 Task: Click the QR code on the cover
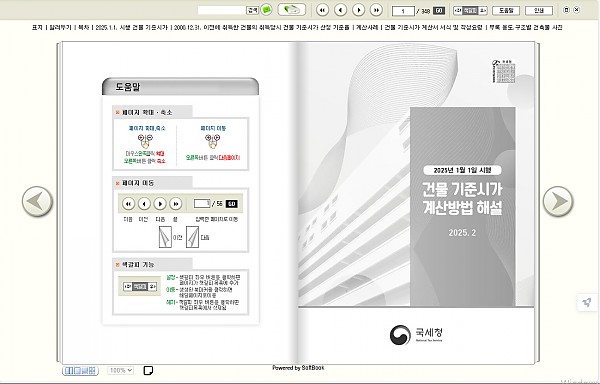(504, 72)
